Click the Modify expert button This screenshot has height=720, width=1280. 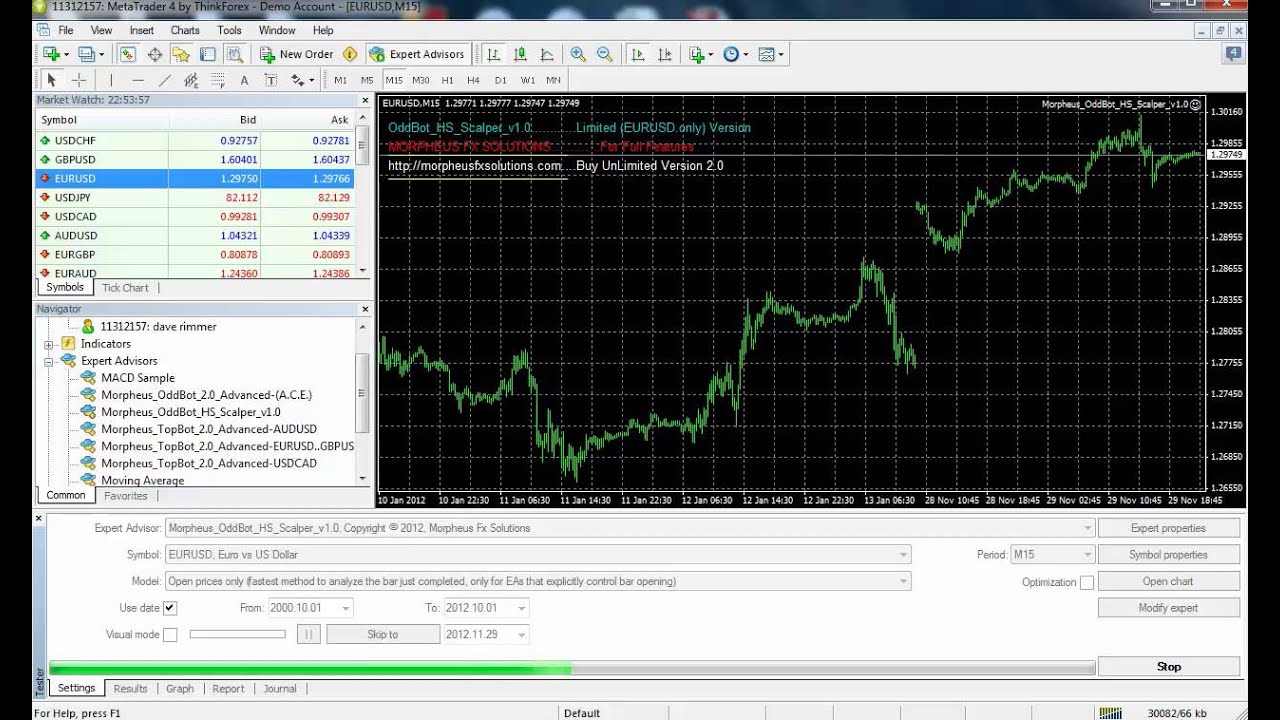1169,608
